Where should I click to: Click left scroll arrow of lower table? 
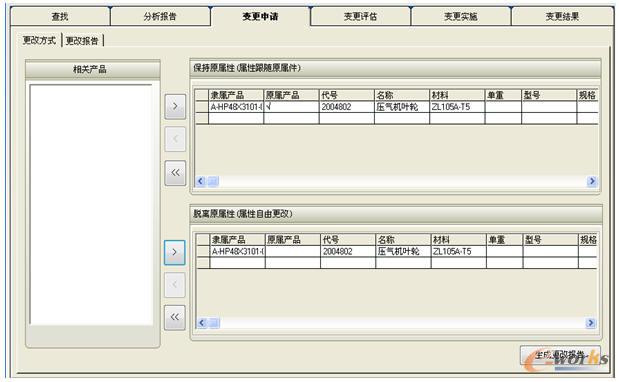[x=202, y=323]
